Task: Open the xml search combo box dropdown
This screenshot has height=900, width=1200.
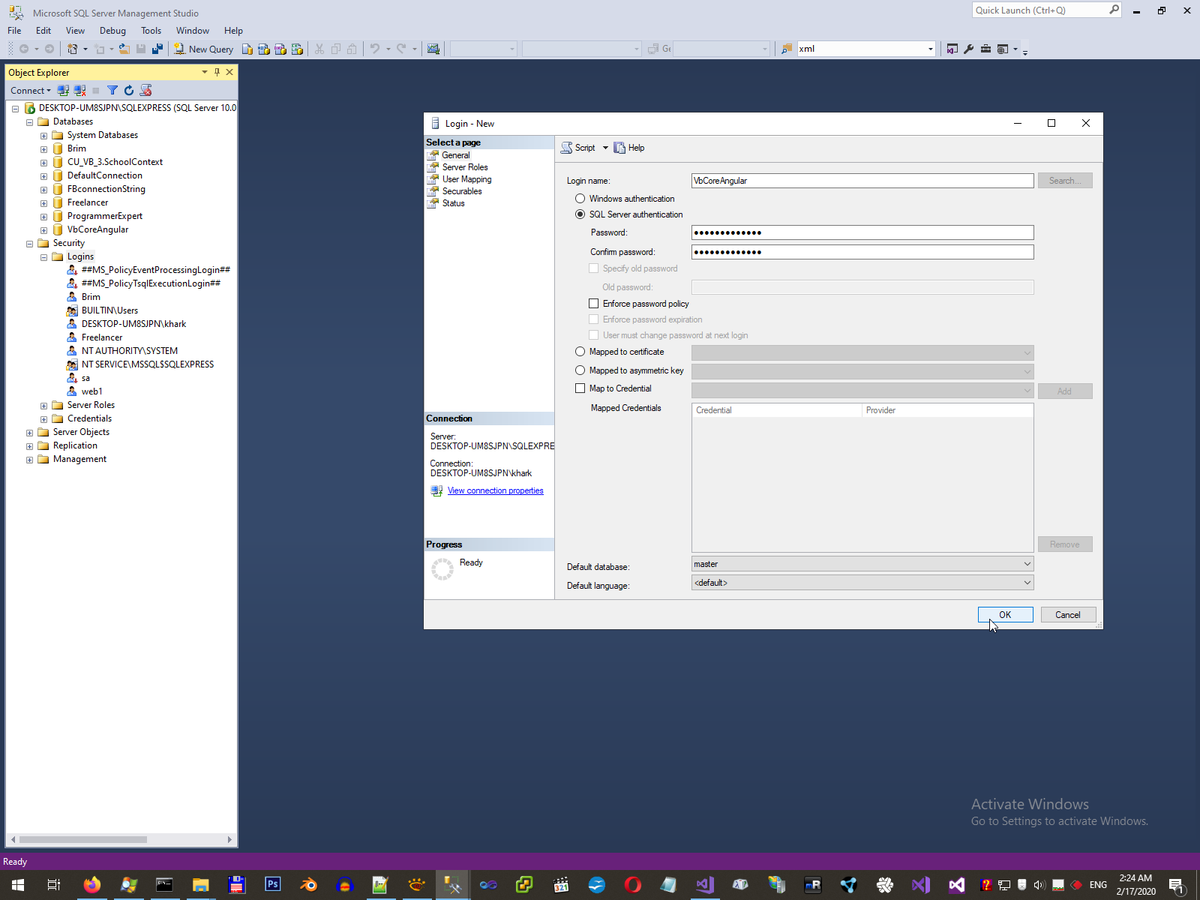Action: (x=930, y=49)
